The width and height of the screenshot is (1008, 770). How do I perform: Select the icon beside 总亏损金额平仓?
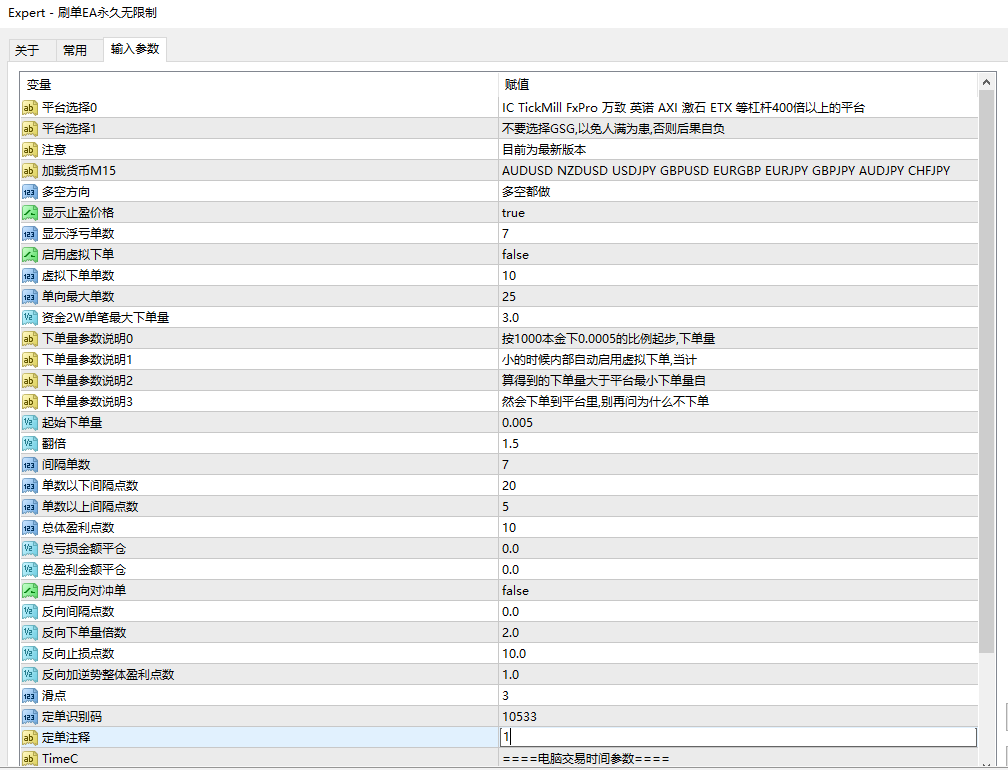[x=30, y=549]
